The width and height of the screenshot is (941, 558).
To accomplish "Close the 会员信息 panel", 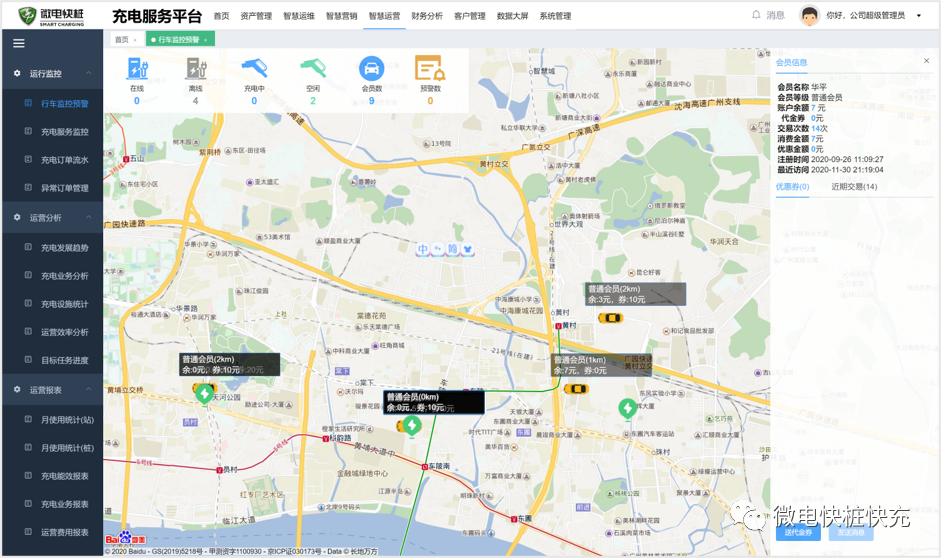I will (926, 61).
